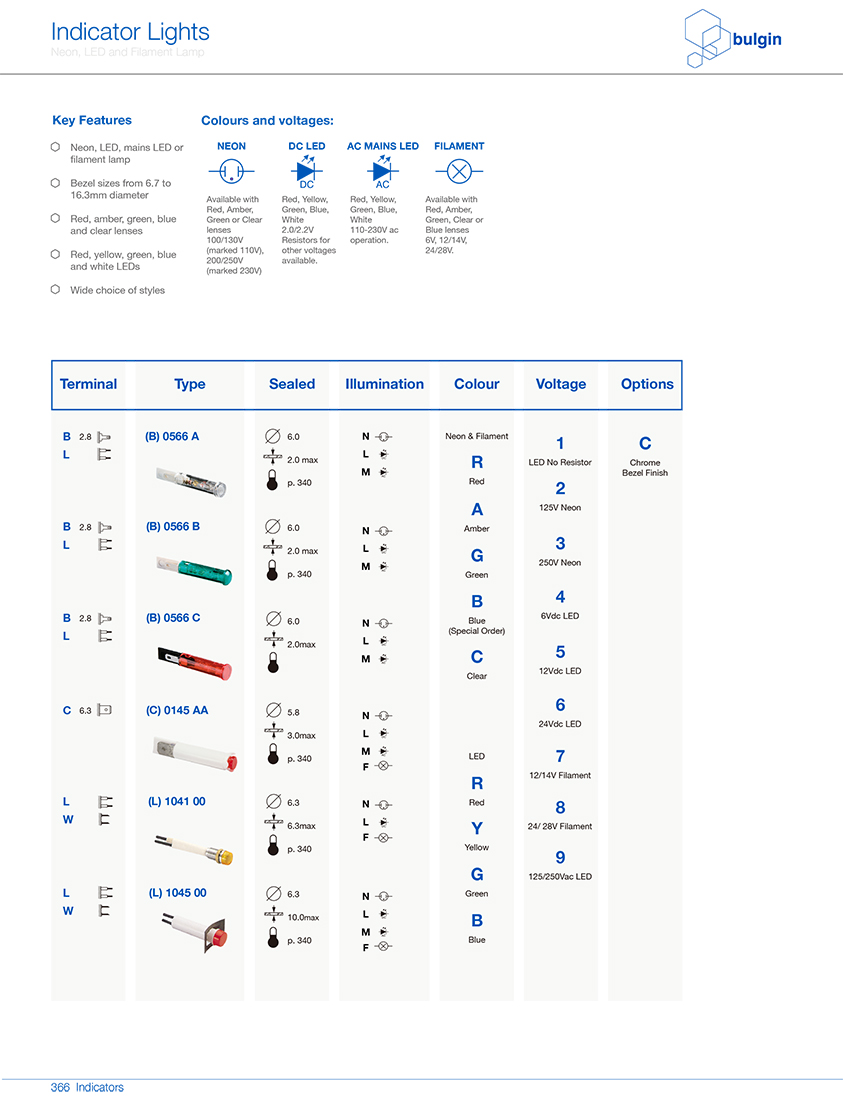Click the red 0566 C indicator image

[x=195, y=662]
